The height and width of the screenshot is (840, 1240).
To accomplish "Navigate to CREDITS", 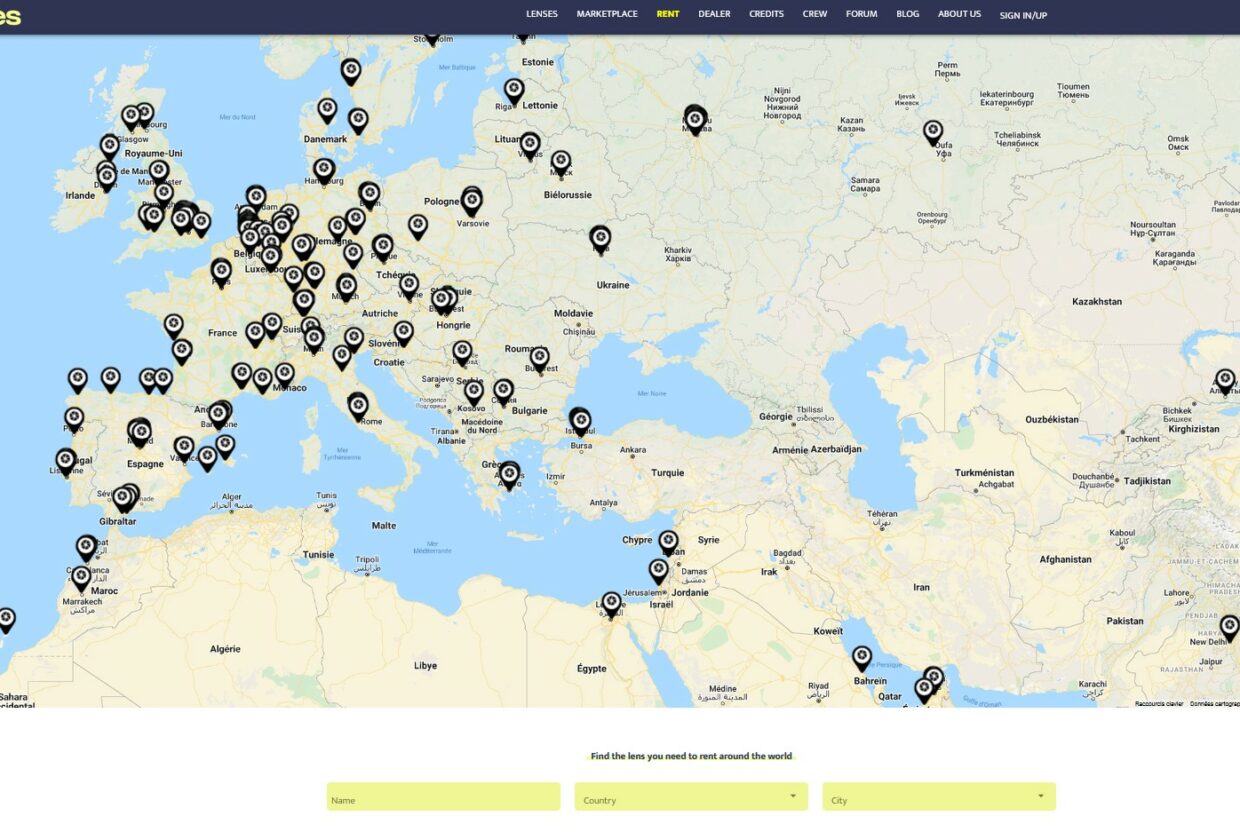I will (x=766, y=14).
